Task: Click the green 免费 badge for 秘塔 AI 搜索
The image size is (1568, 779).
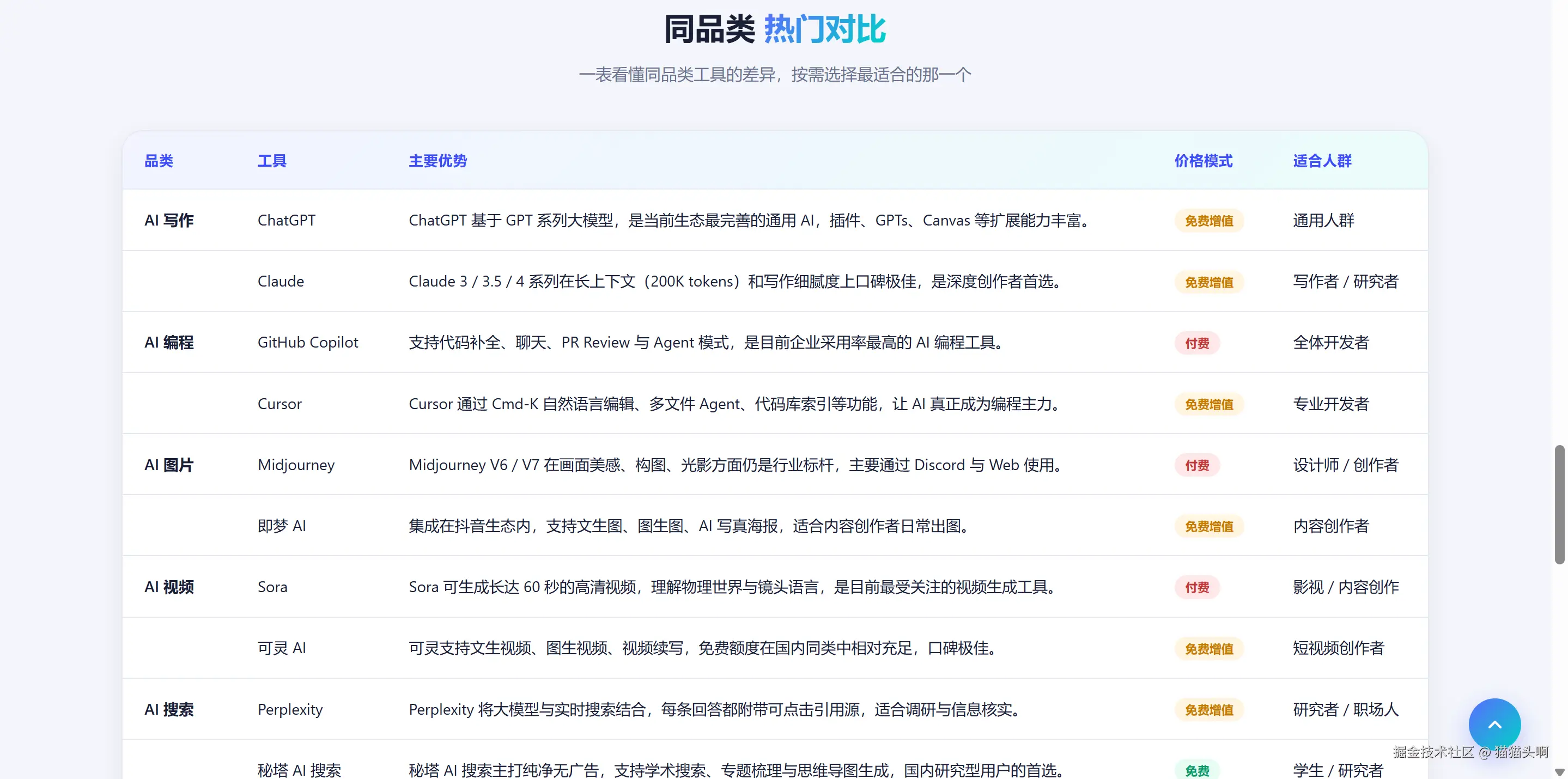Action: click(x=1198, y=770)
